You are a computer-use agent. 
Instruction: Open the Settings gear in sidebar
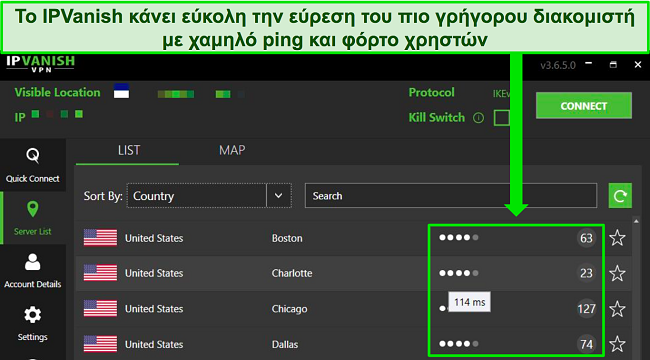[33, 324]
